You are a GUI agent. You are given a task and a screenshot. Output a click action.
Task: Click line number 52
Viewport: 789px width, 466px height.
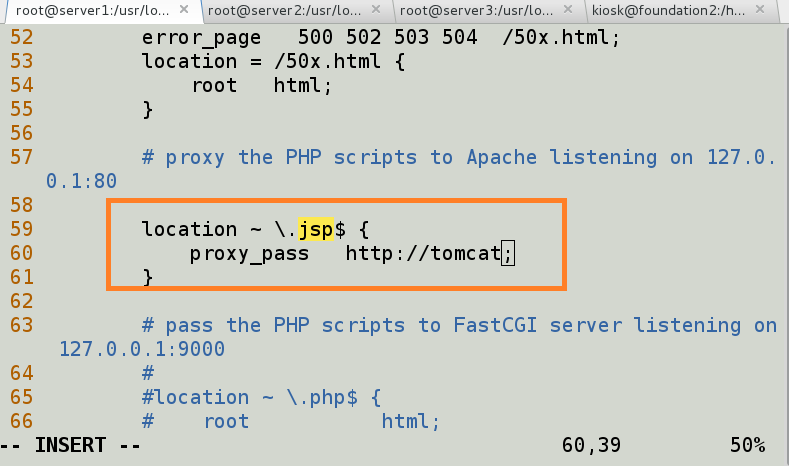[x=22, y=37]
